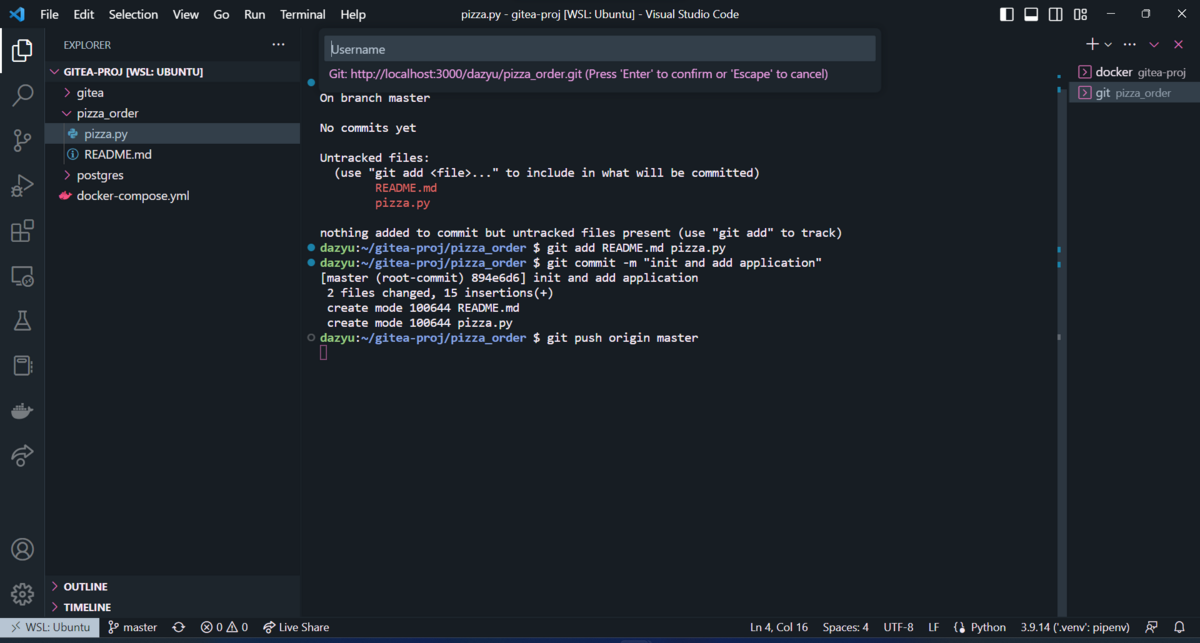Screen dimensions: 1200x643
Task: Open the Live Share view in activity bar
Action: [x=22, y=456]
